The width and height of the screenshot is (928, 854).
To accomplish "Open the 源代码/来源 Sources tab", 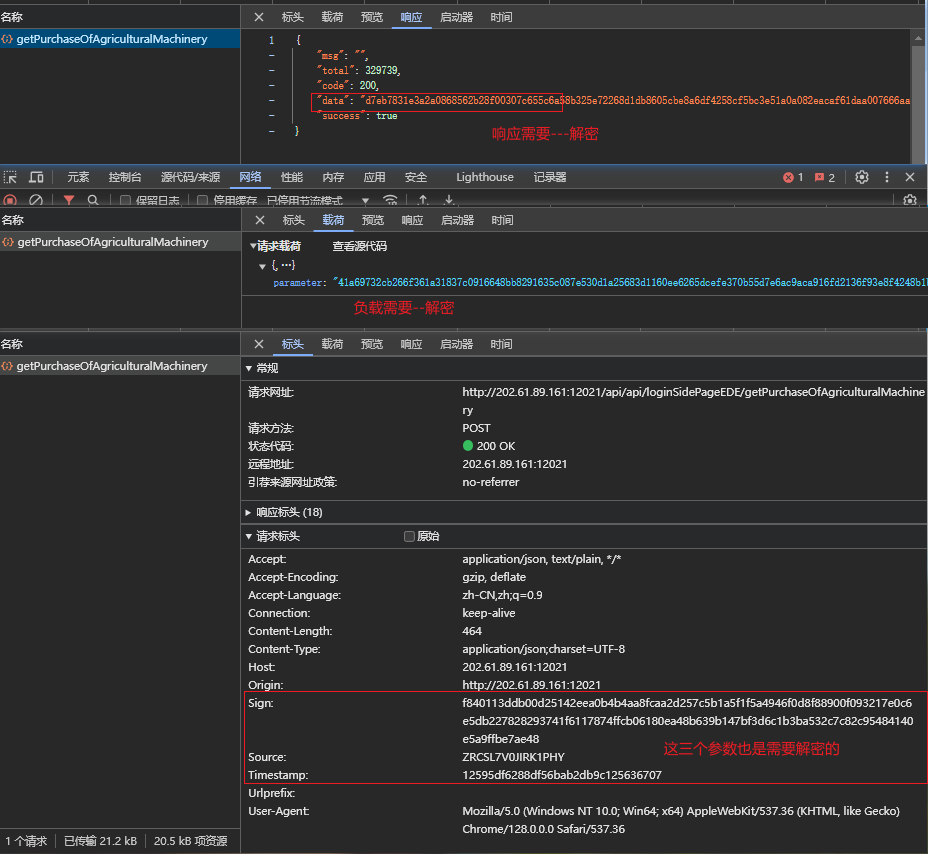I will pyautogui.click(x=191, y=177).
